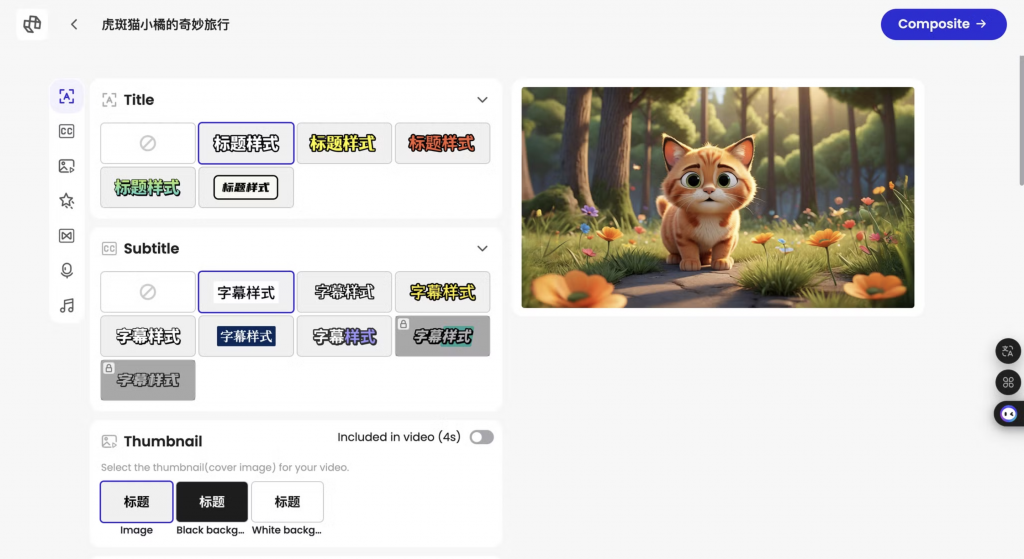Click the image icon beside Thumbnail heading
The height and width of the screenshot is (559, 1024).
(x=109, y=442)
